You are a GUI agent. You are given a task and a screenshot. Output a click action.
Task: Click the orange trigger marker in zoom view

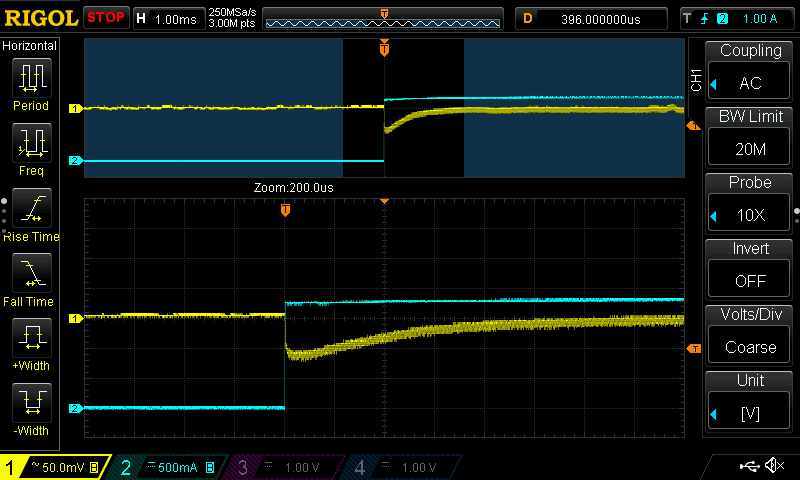click(x=285, y=210)
